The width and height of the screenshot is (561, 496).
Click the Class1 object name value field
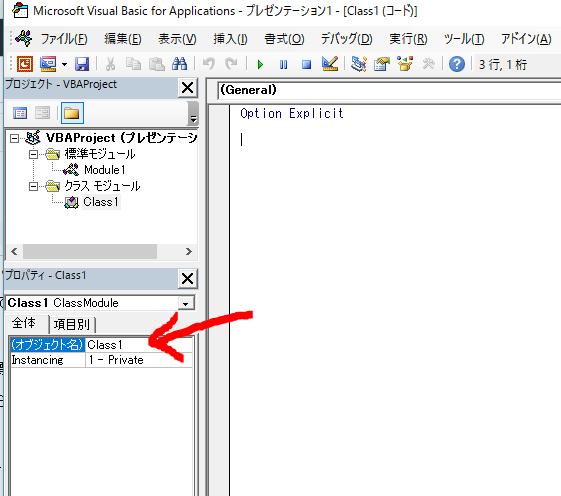click(x=139, y=345)
